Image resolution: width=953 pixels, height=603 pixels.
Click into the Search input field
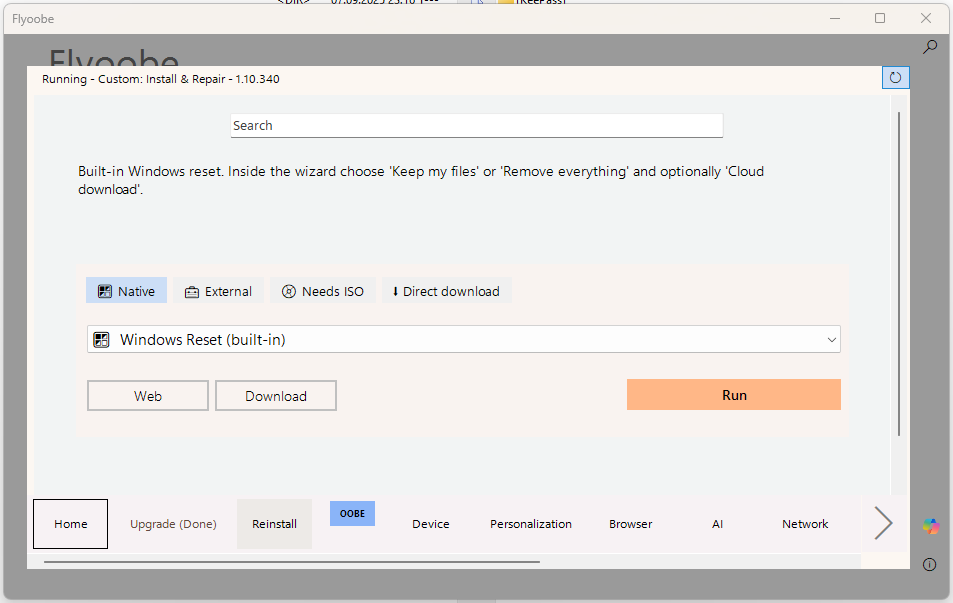(476, 126)
